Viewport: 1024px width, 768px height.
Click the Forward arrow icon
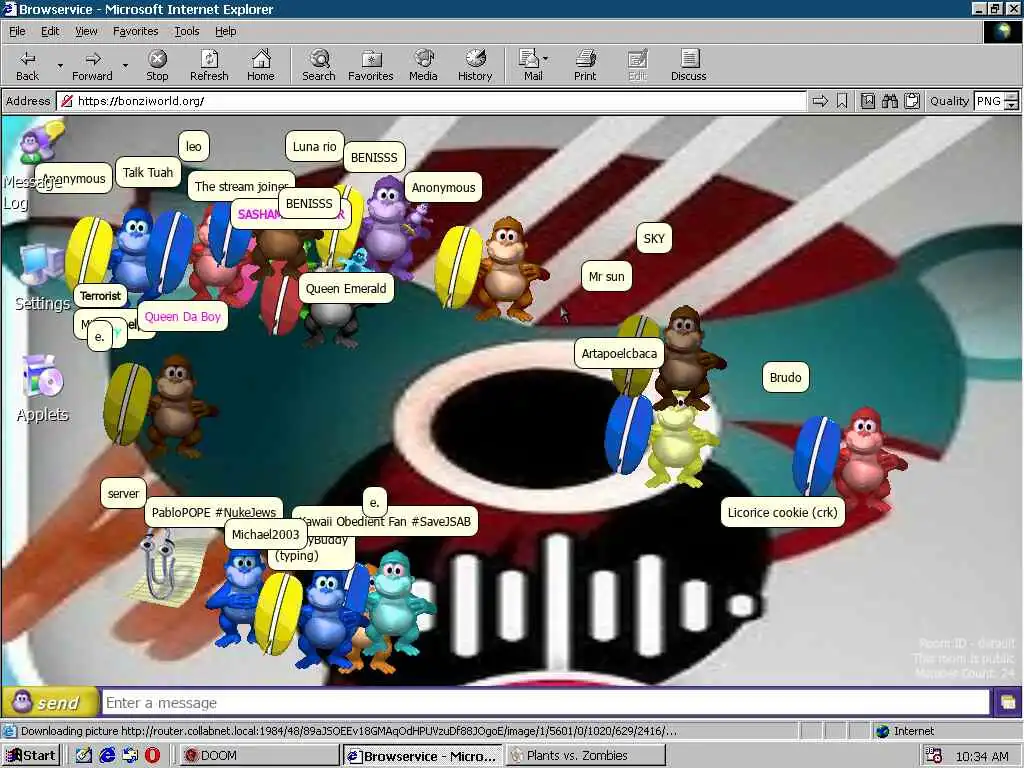coord(93,59)
